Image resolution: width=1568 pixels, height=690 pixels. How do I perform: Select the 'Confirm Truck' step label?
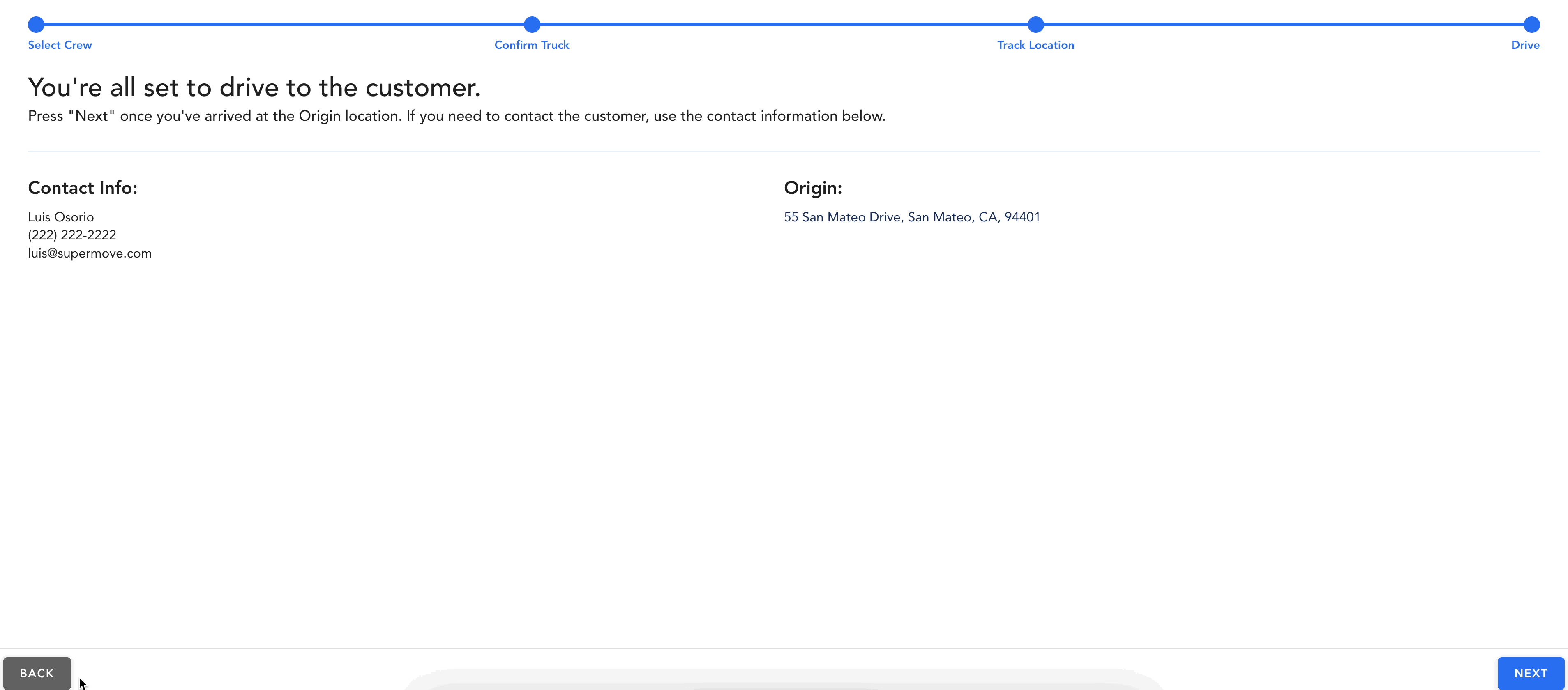pyautogui.click(x=531, y=45)
